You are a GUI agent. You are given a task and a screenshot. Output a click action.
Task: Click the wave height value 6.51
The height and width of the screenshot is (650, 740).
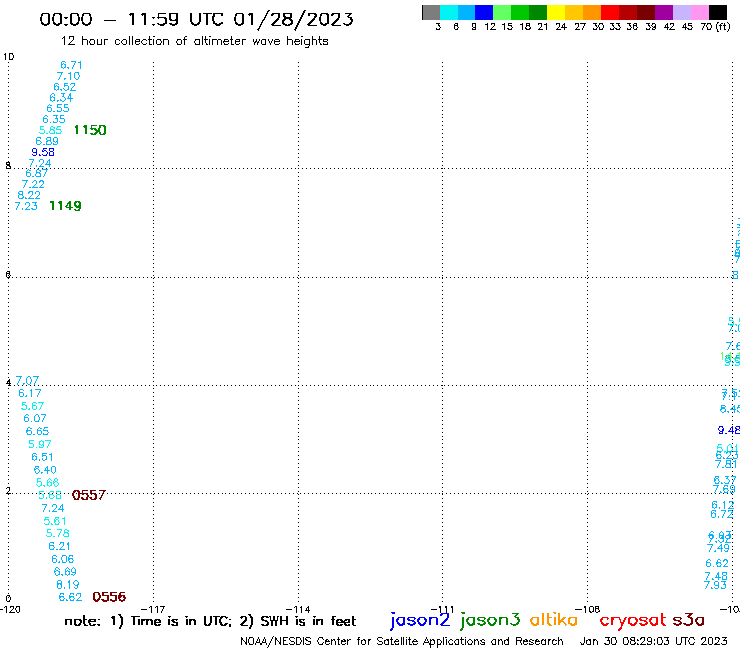click(x=42, y=457)
